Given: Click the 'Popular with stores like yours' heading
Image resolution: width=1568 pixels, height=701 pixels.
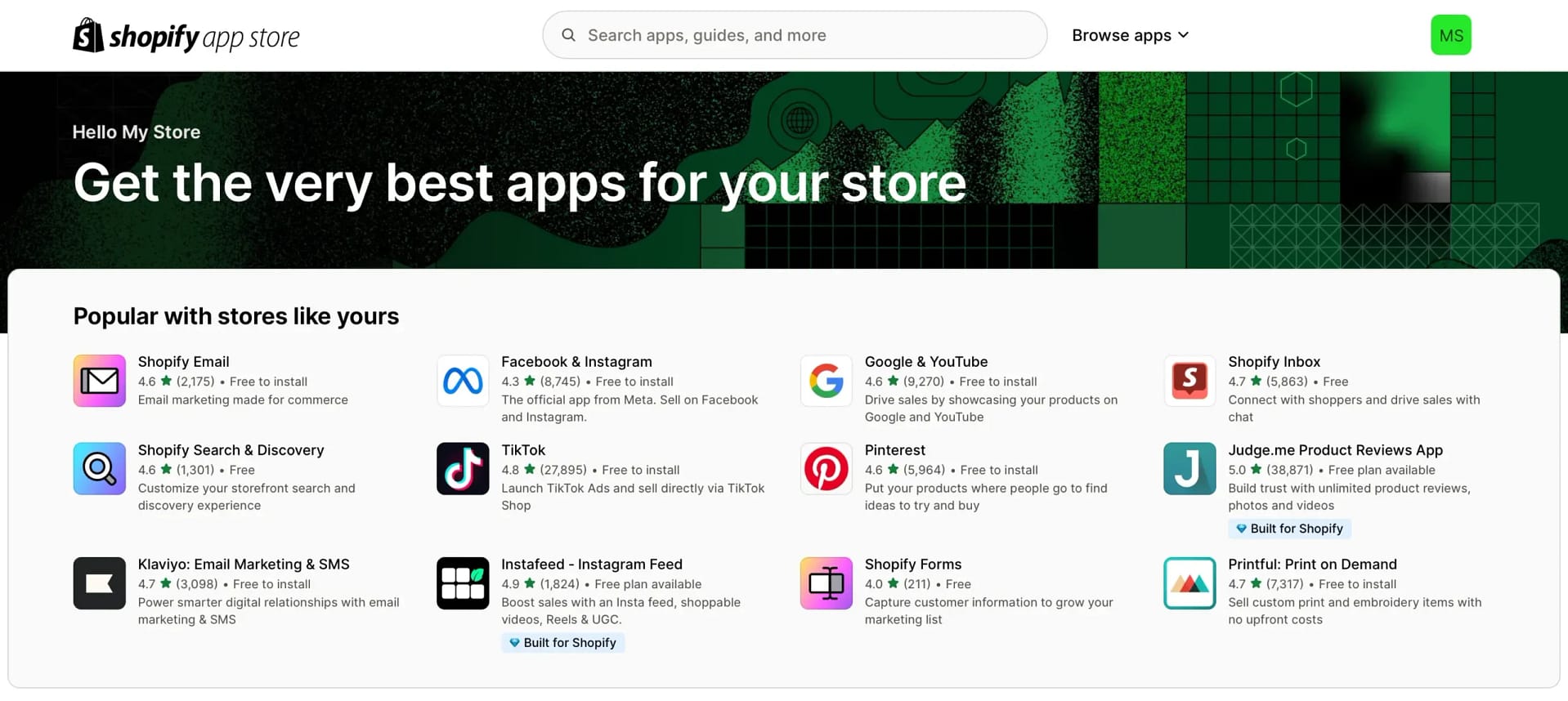Looking at the screenshot, I should tap(236, 316).
